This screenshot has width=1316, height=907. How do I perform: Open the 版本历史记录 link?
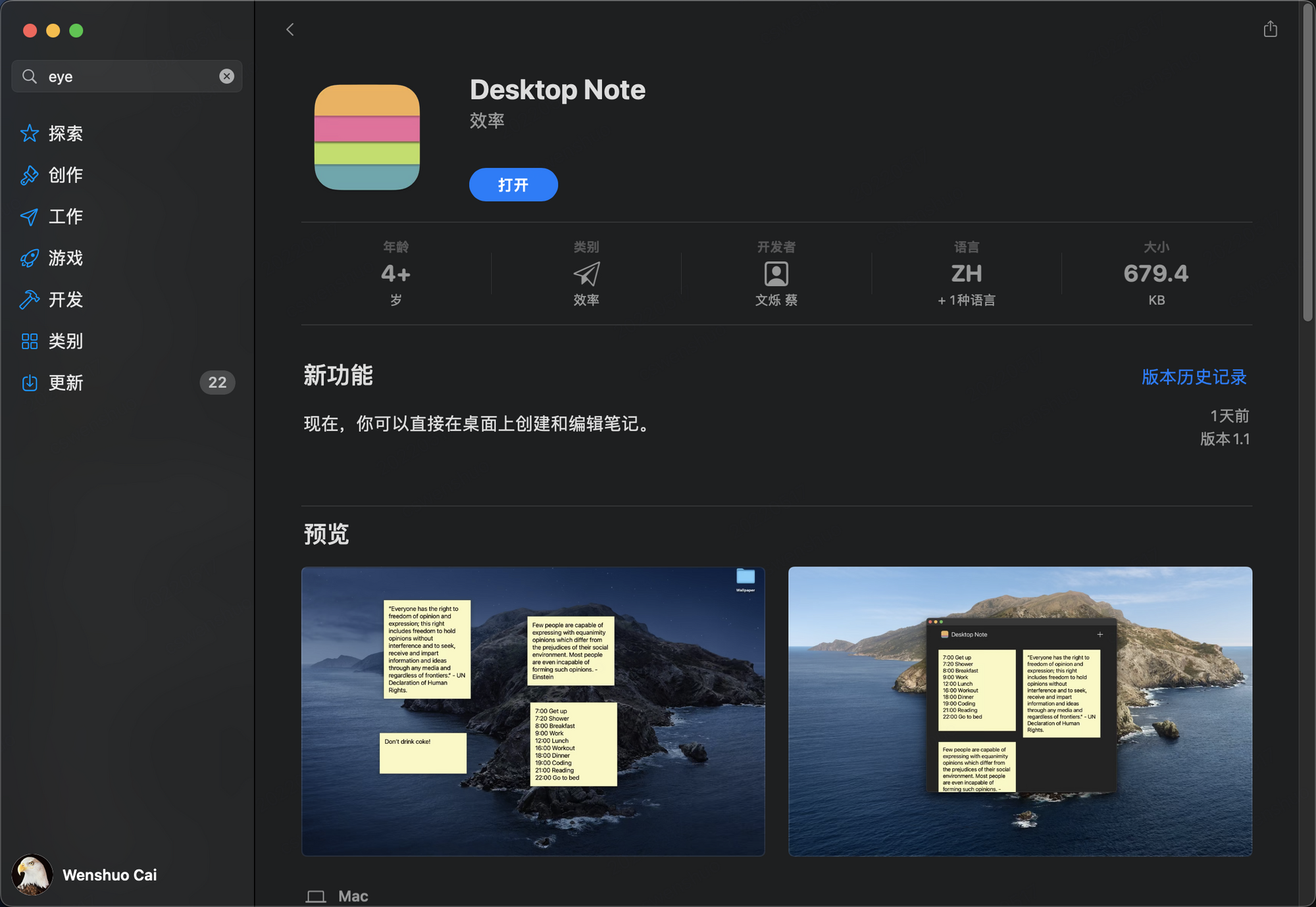[1194, 377]
